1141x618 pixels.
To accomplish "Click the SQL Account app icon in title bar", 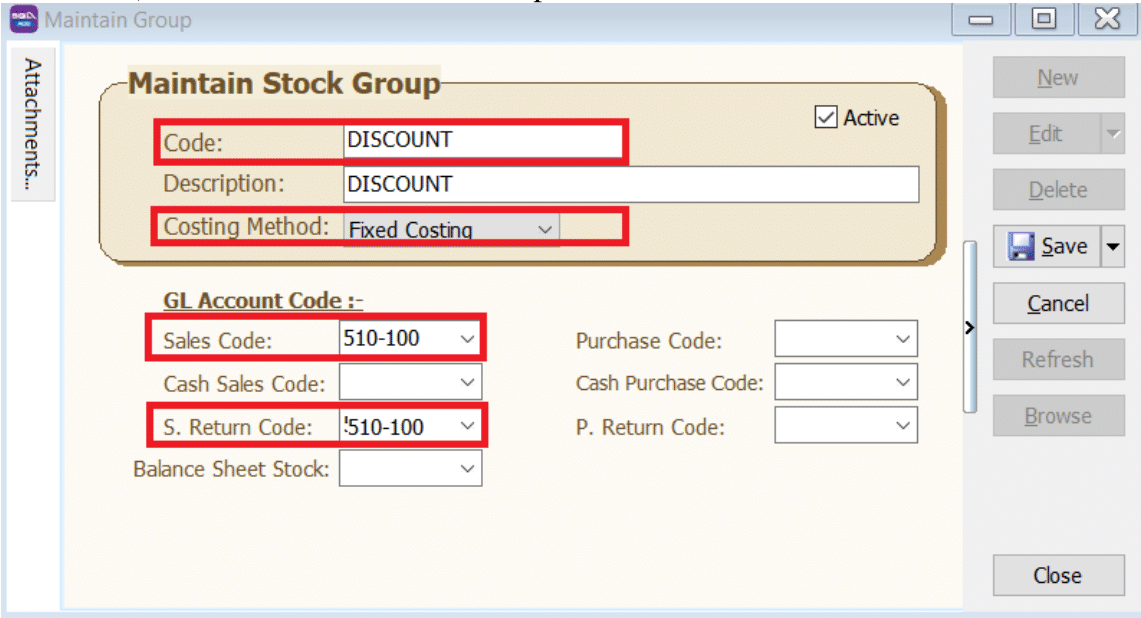I will click(23, 19).
